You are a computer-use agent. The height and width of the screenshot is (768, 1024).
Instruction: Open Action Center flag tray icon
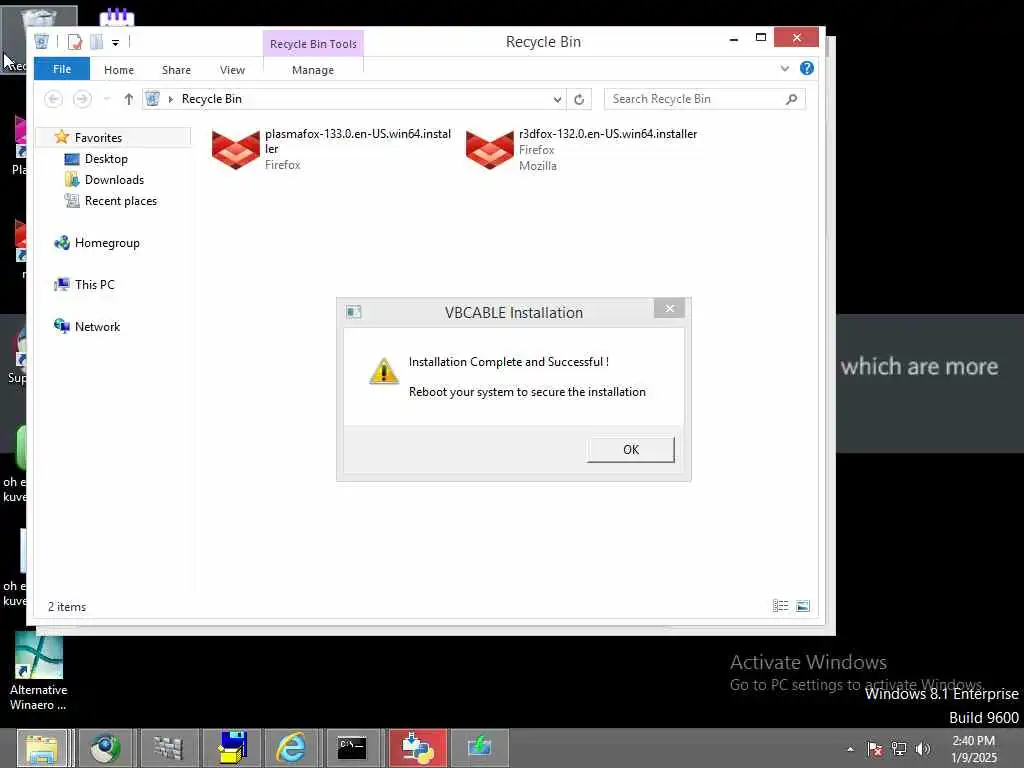point(874,749)
